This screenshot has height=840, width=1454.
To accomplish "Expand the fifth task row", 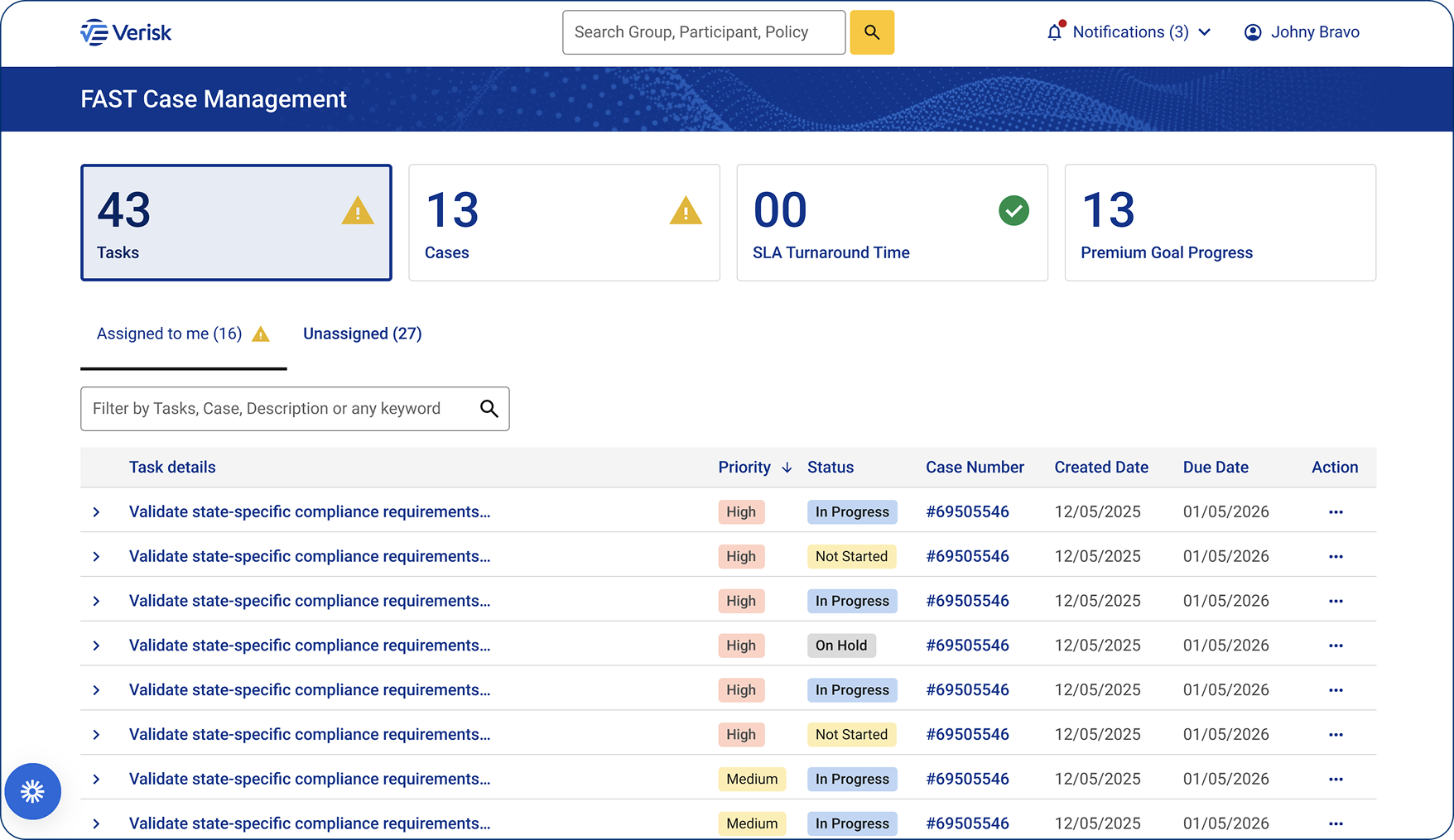I will tap(96, 690).
